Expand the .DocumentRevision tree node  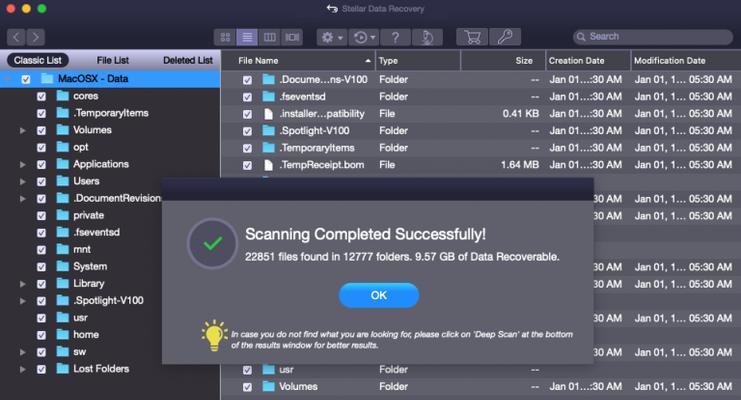coord(22,199)
